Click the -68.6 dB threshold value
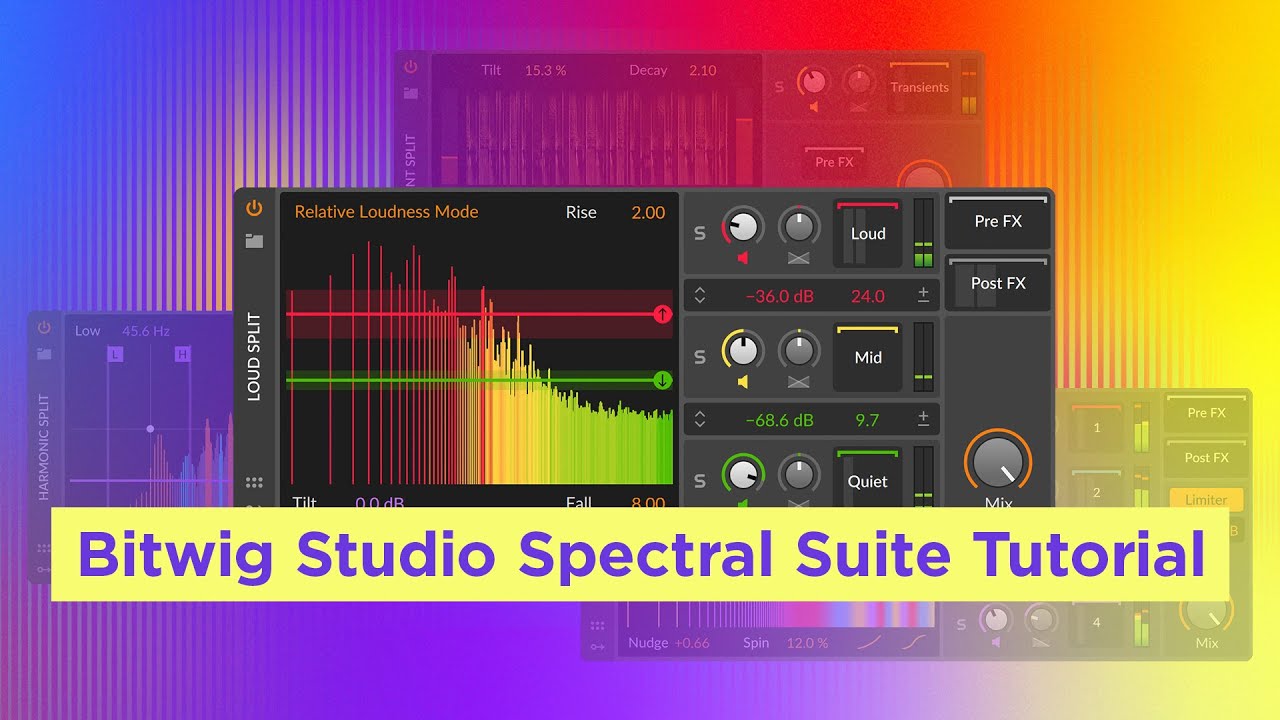 pos(779,420)
